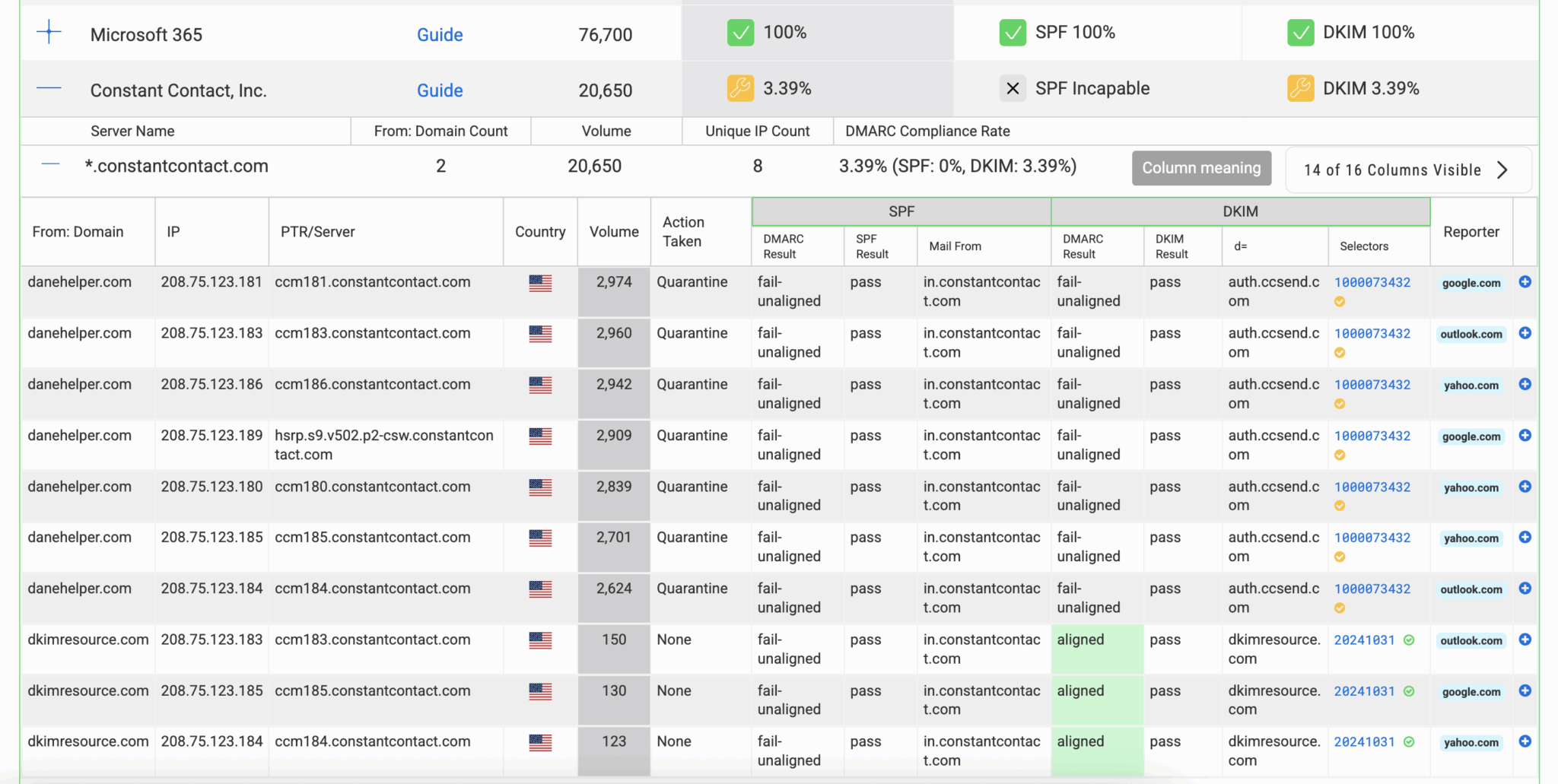
Task: Click the green checkmark next to SPF 100%
Action: tap(1013, 33)
